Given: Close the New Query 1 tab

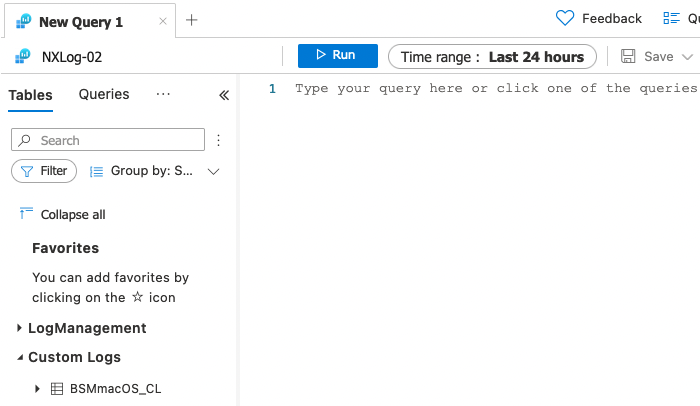Looking at the screenshot, I should point(163,21).
